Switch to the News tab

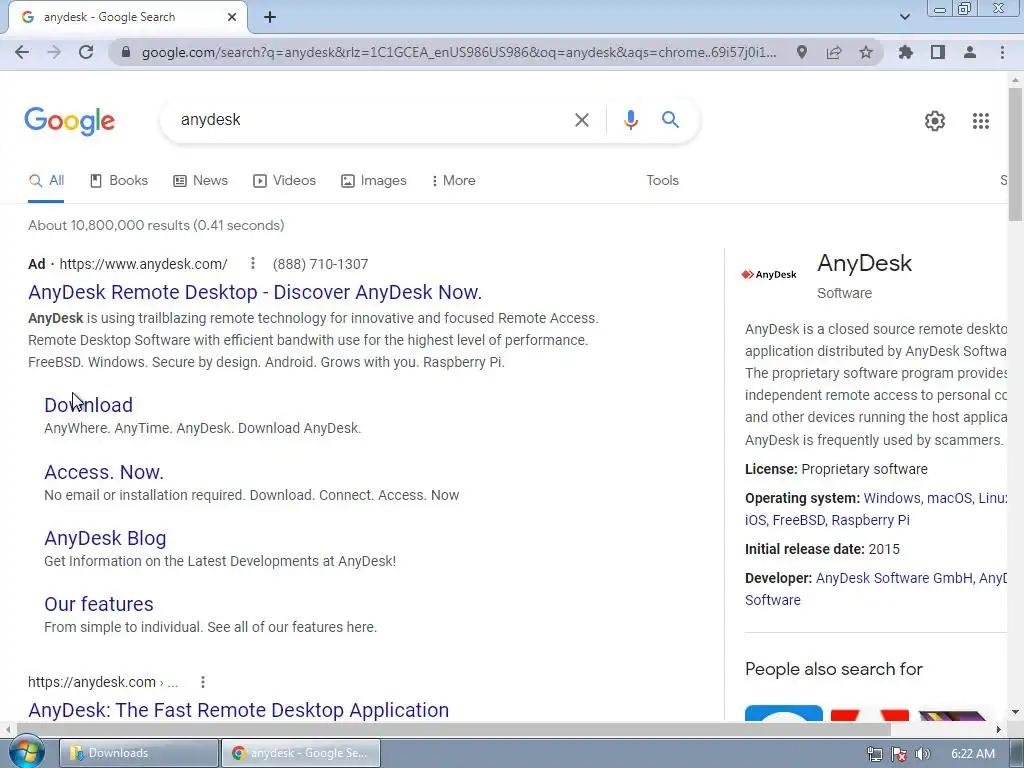click(x=200, y=181)
